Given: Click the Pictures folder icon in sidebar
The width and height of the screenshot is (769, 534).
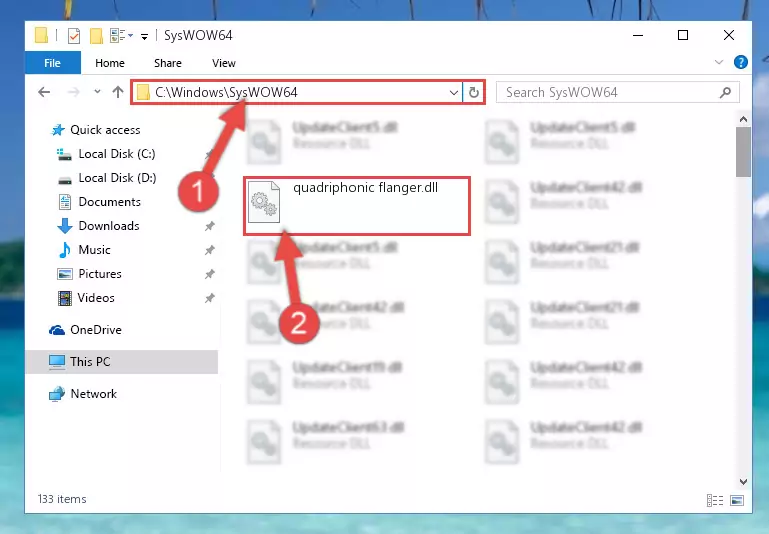Looking at the screenshot, I should click(x=65, y=274).
